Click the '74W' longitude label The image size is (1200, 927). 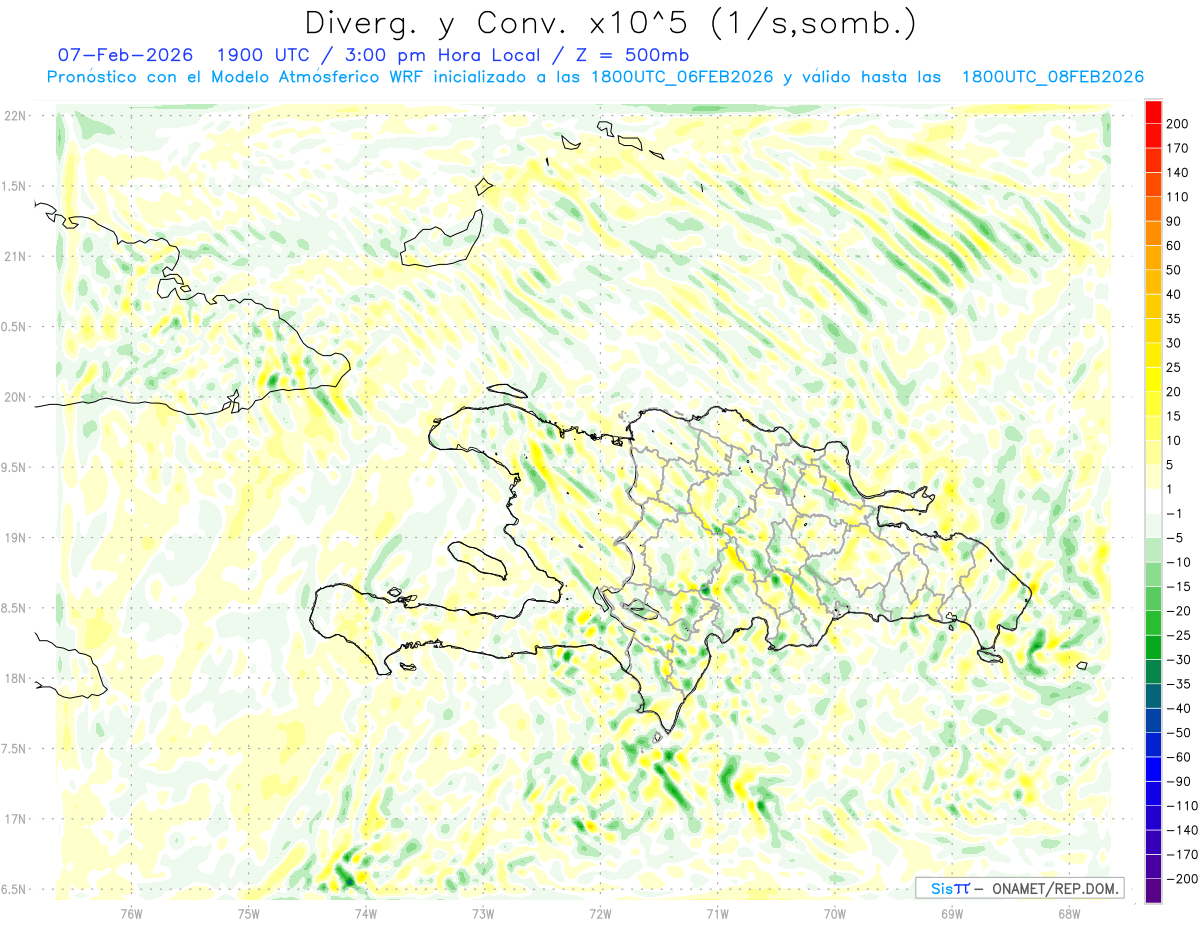pyautogui.click(x=366, y=913)
